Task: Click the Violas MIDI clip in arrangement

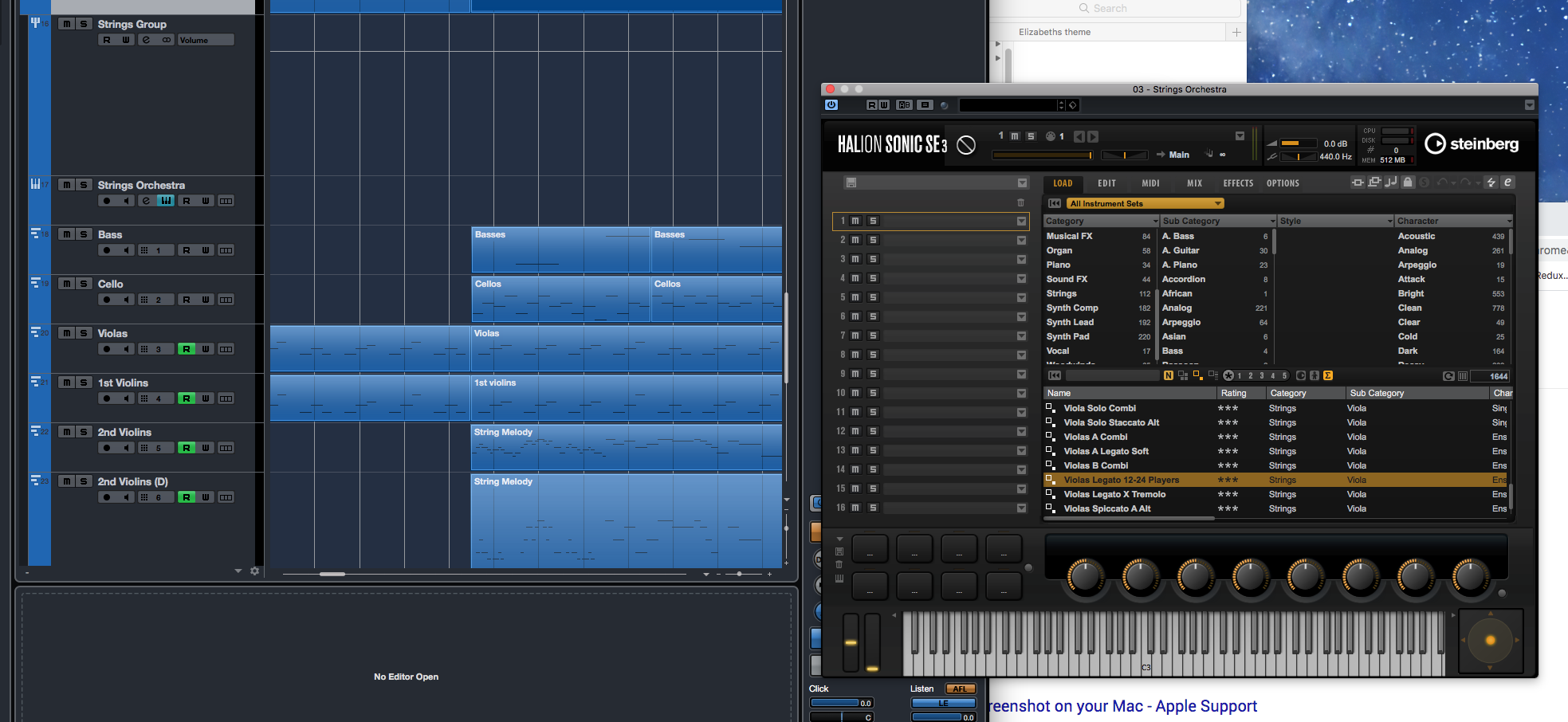Action: click(x=627, y=348)
